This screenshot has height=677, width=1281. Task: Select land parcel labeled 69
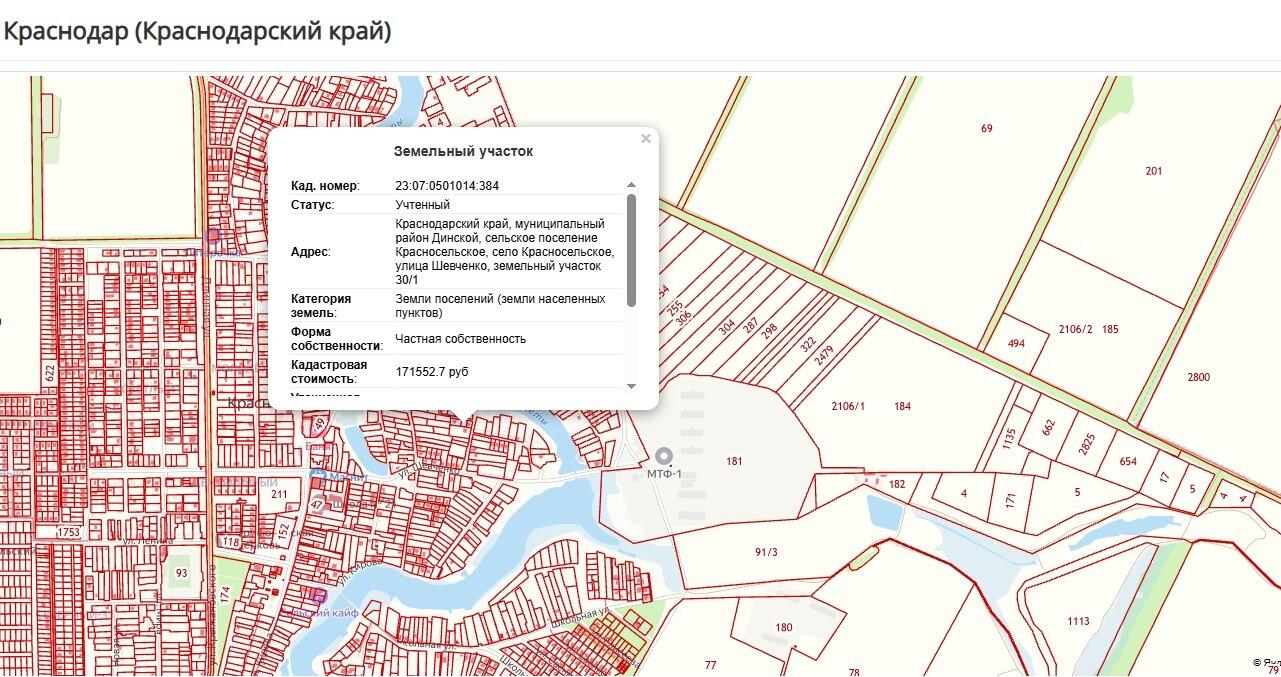point(987,128)
